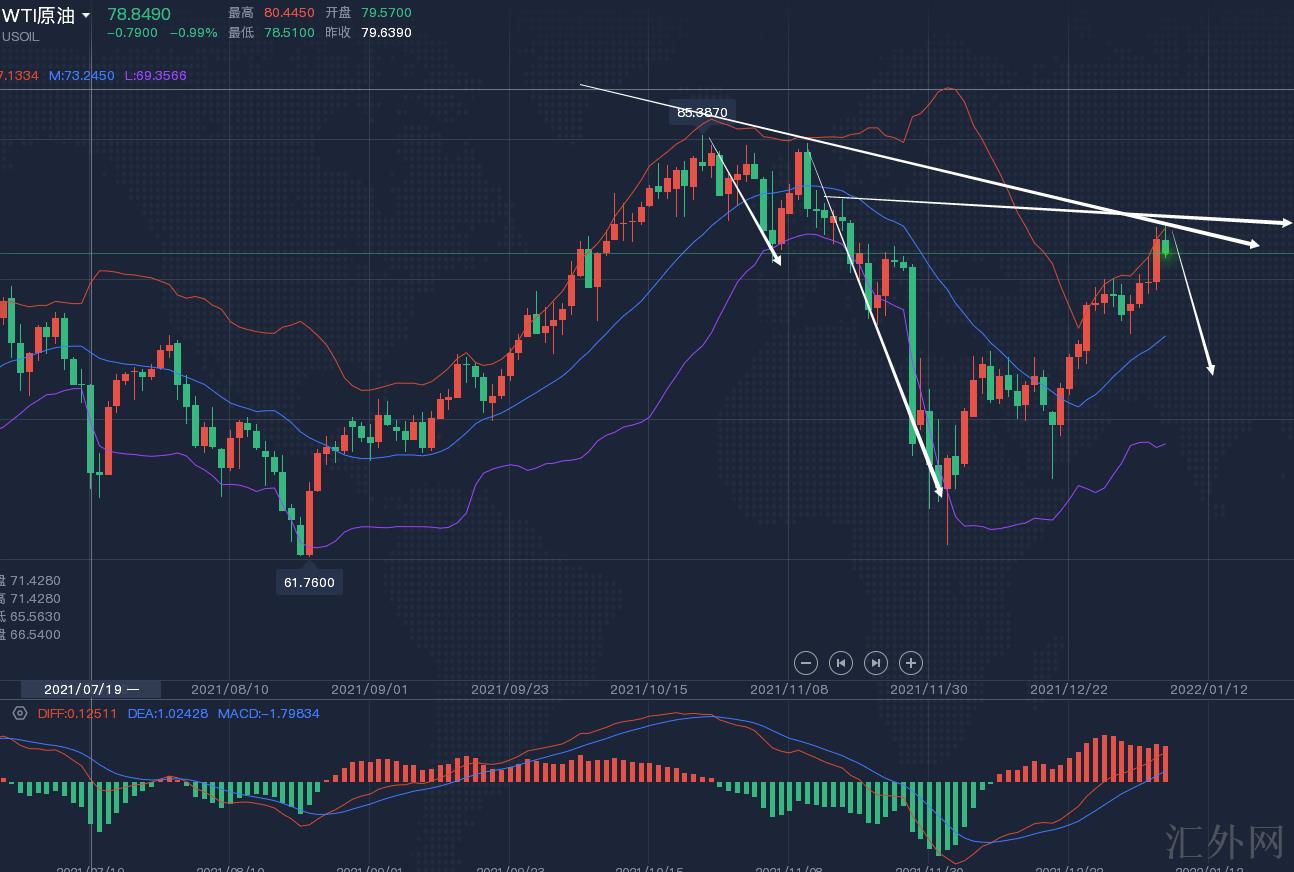Click the zoom in plus icon
This screenshot has height=872, width=1294.
(x=910, y=663)
